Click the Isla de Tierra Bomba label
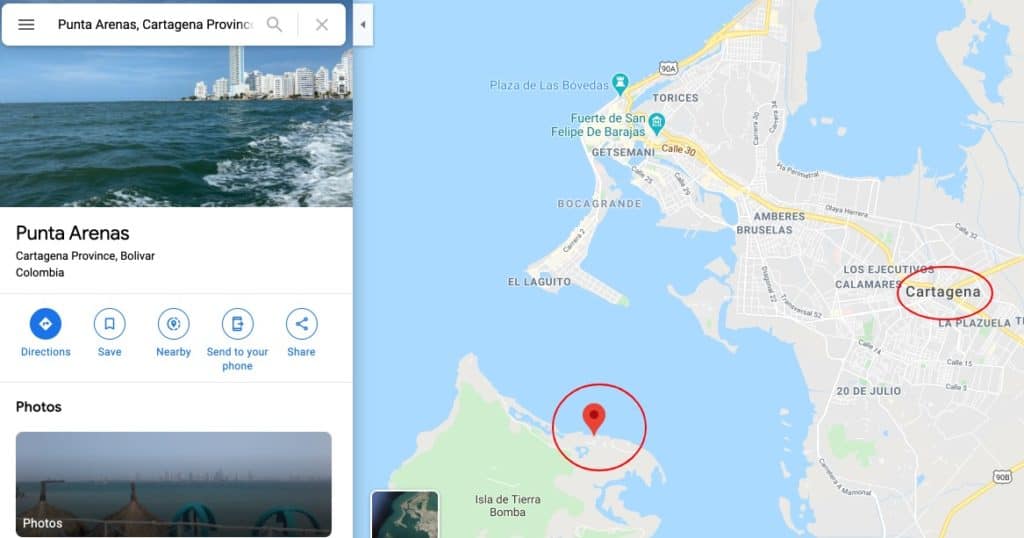Screen dimensions: 1024x538 point(507,506)
